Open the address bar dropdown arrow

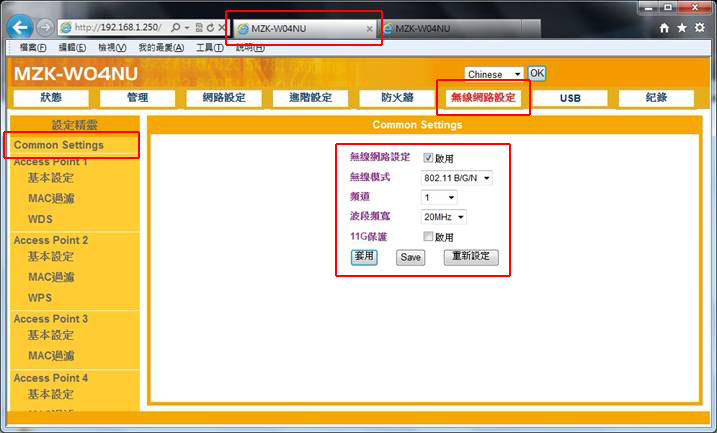point(187,28)
